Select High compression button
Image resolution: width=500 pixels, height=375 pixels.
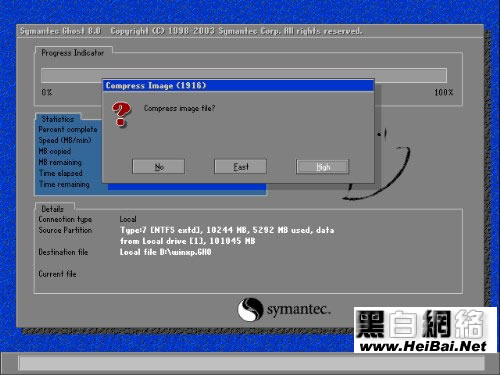[x=322, y=166]
